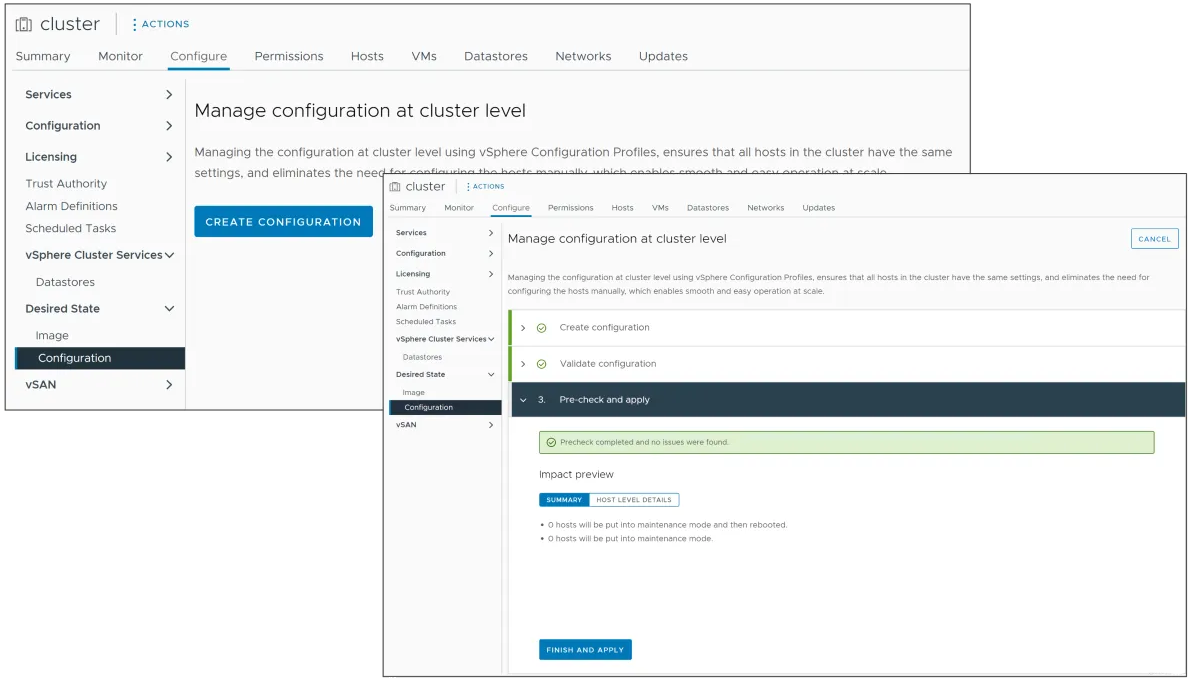Click the 'Precheck completed and no issues were found.' message
The width and height of the screenshot is (1192, 681).
[645, 442]
